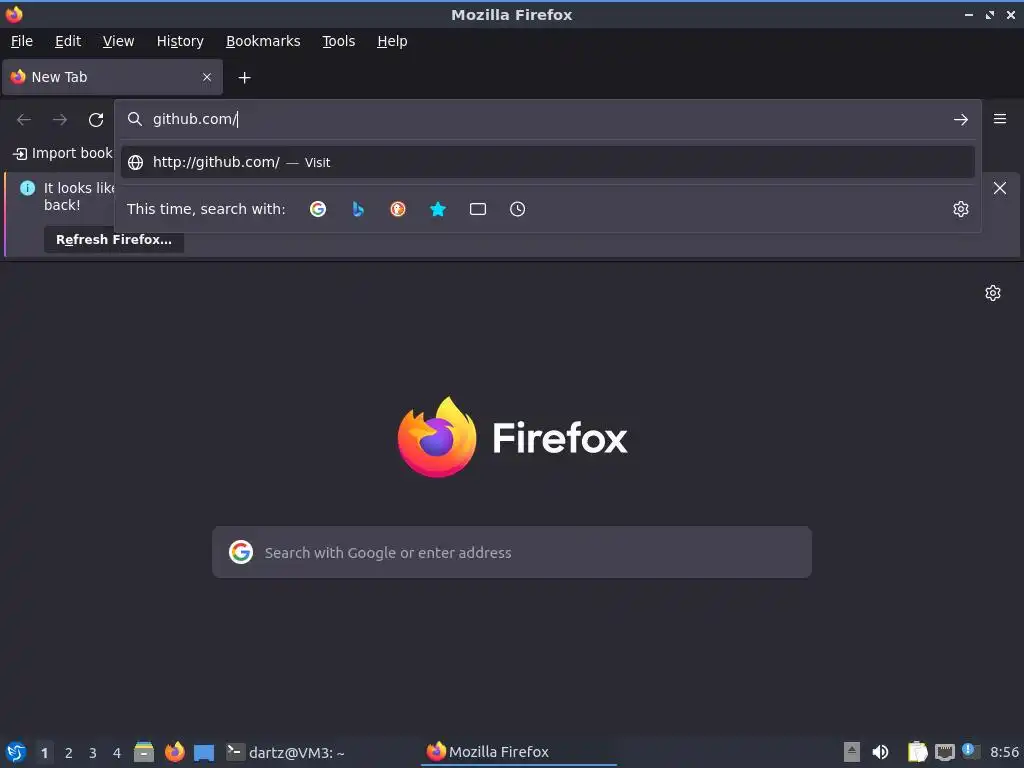Image resolution: width=1024 pixels, height=768 pixels.
Task: Select Mozilla Firefox taskbar entry
Action: [519, 752]
